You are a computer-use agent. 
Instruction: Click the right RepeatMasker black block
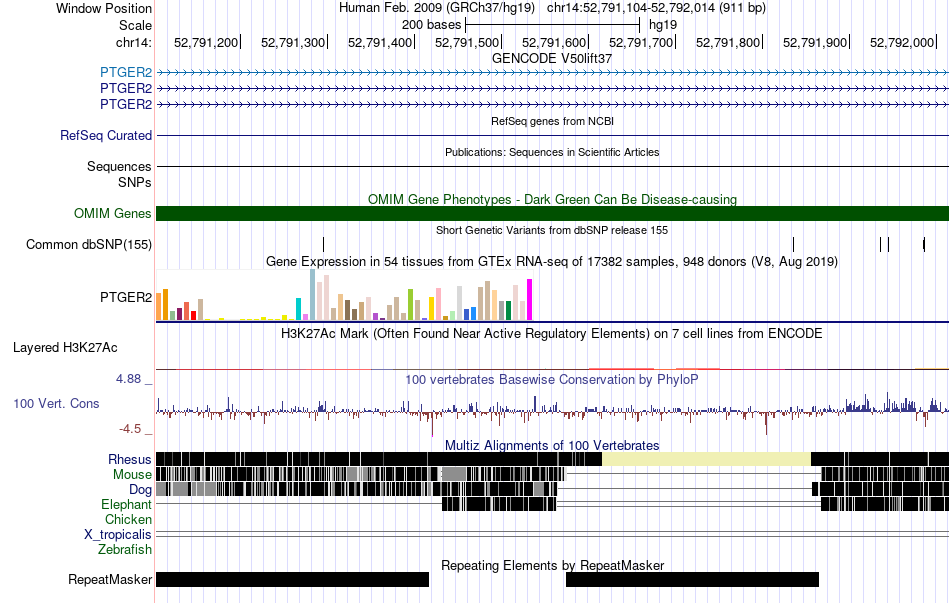(x=693, y=579)
